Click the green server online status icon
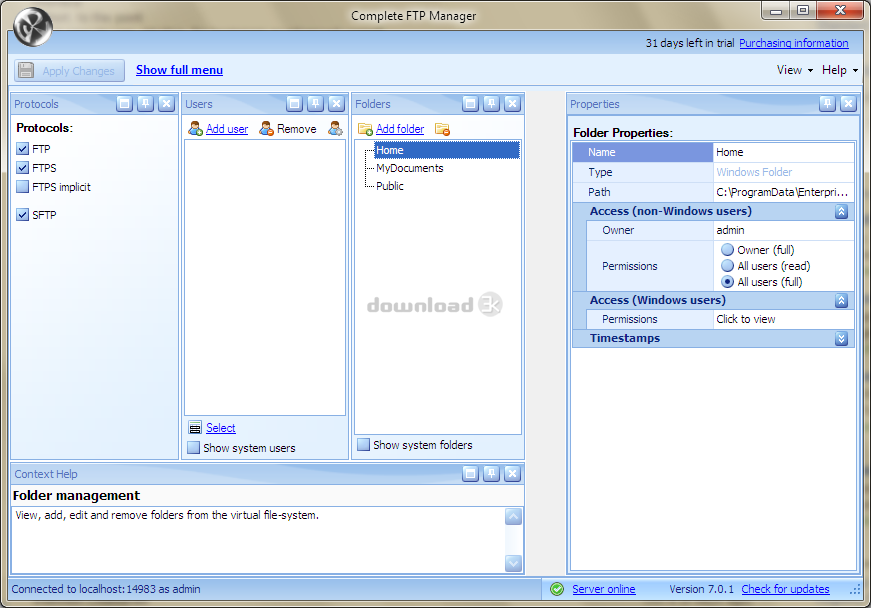This screenshot has height=608, width=871. 557,589
